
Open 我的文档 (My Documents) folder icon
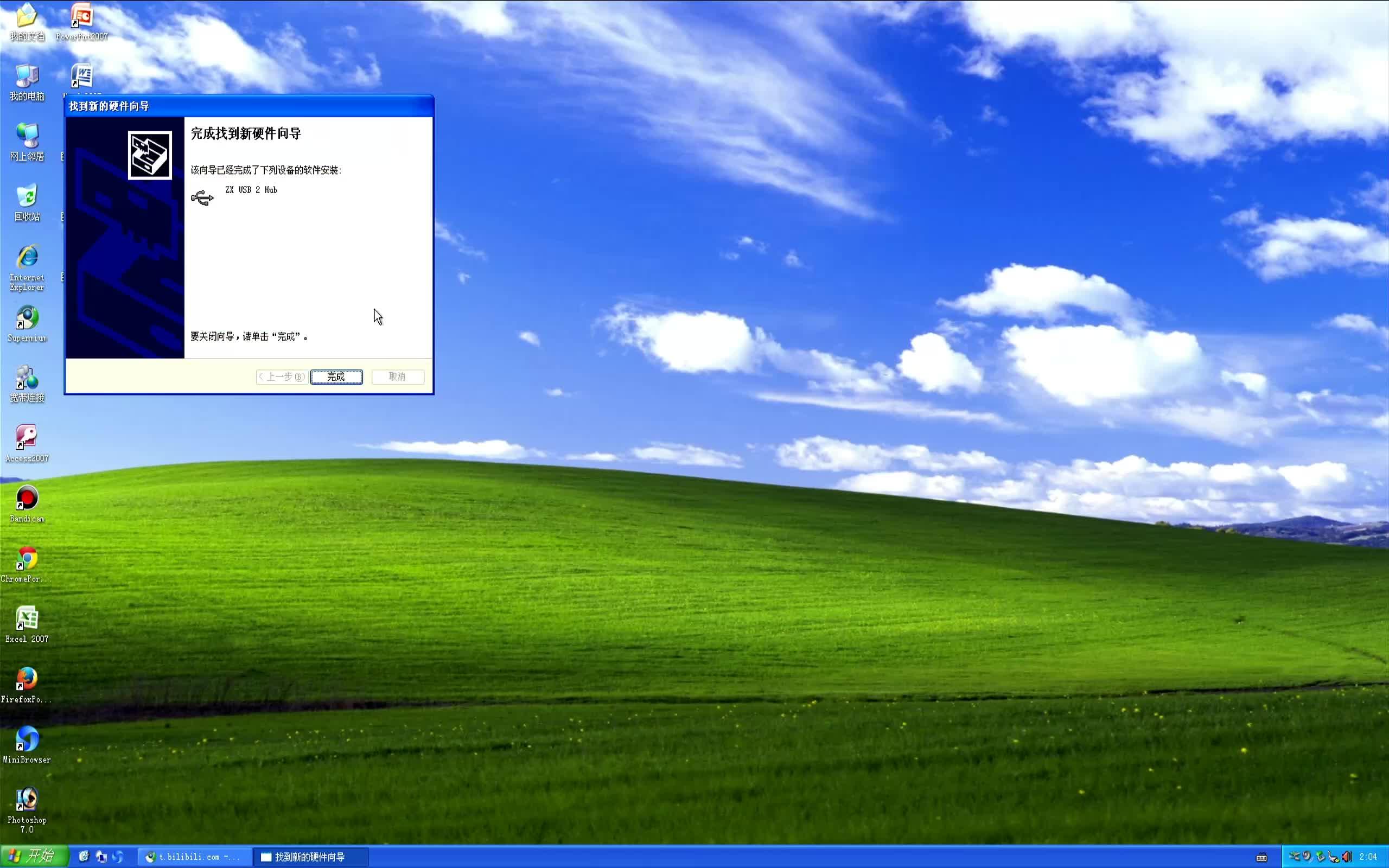27,16
